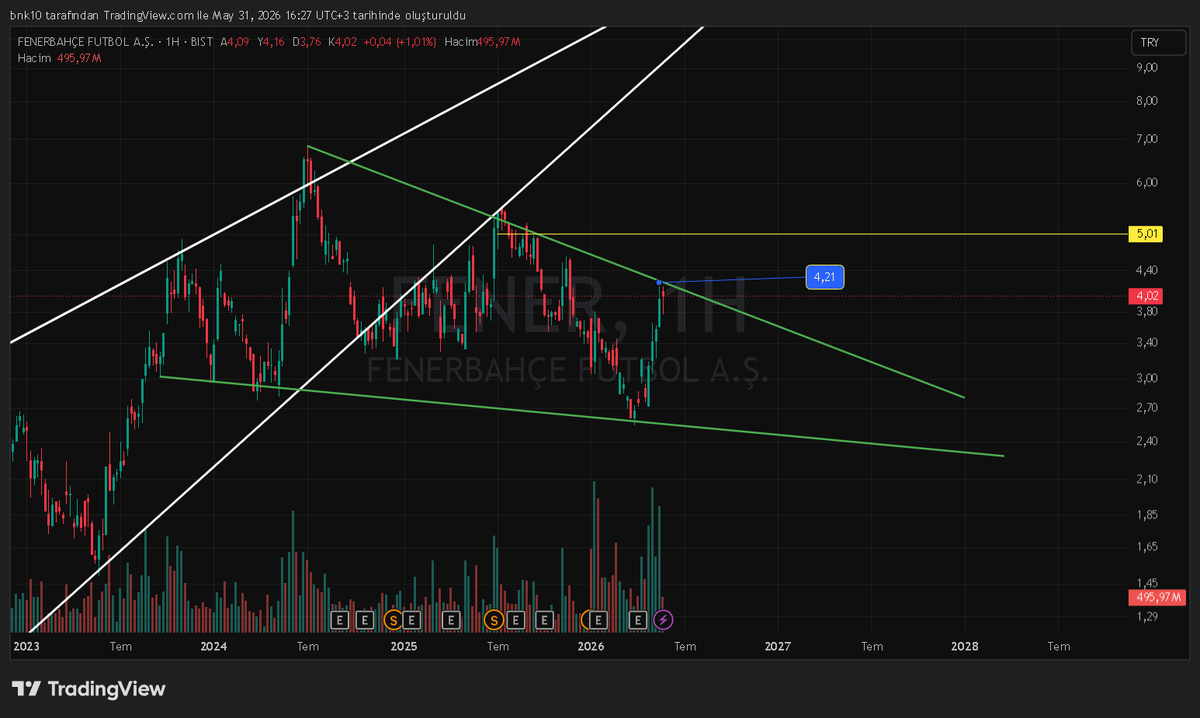1200x718 pixels.
Task: Click the blue anchor point of the 4,21 callout
Action: coord(661,282)
